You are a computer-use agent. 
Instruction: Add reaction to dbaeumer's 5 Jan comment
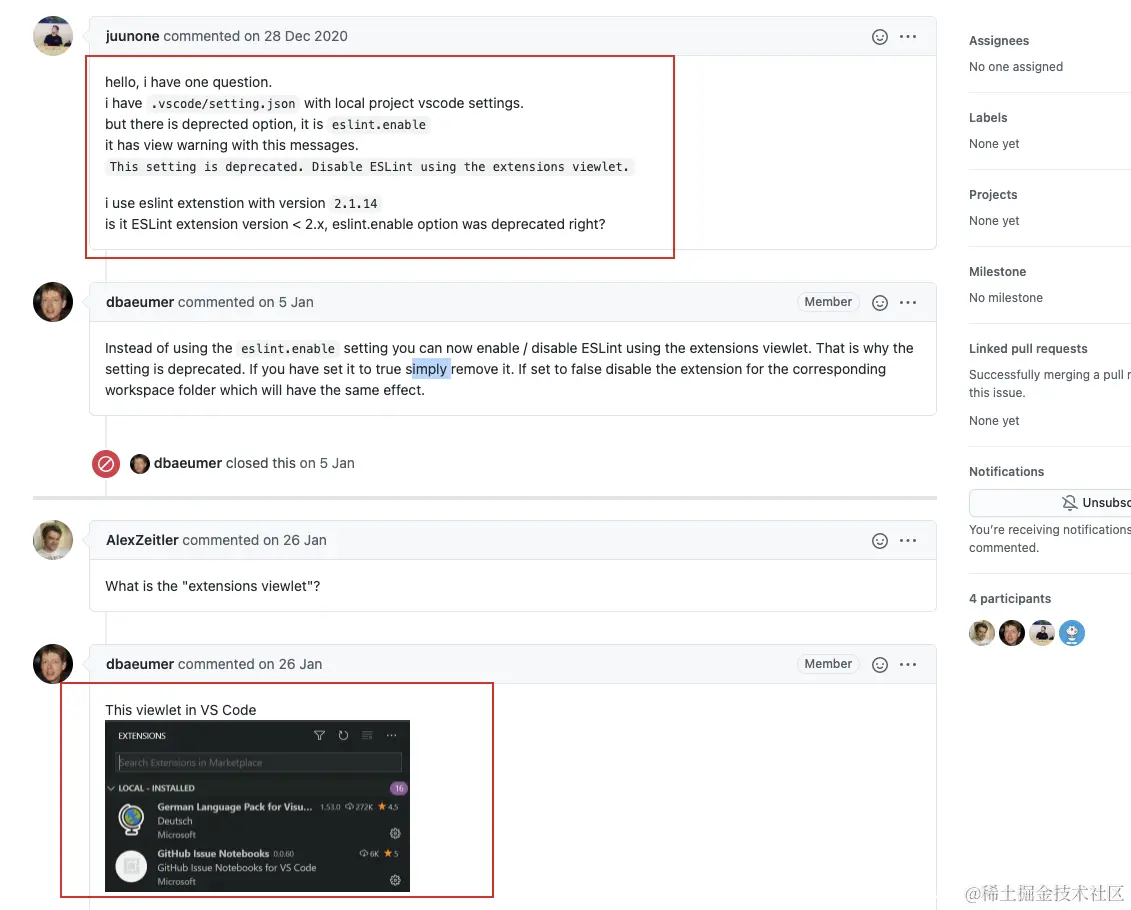click(879, 303)
